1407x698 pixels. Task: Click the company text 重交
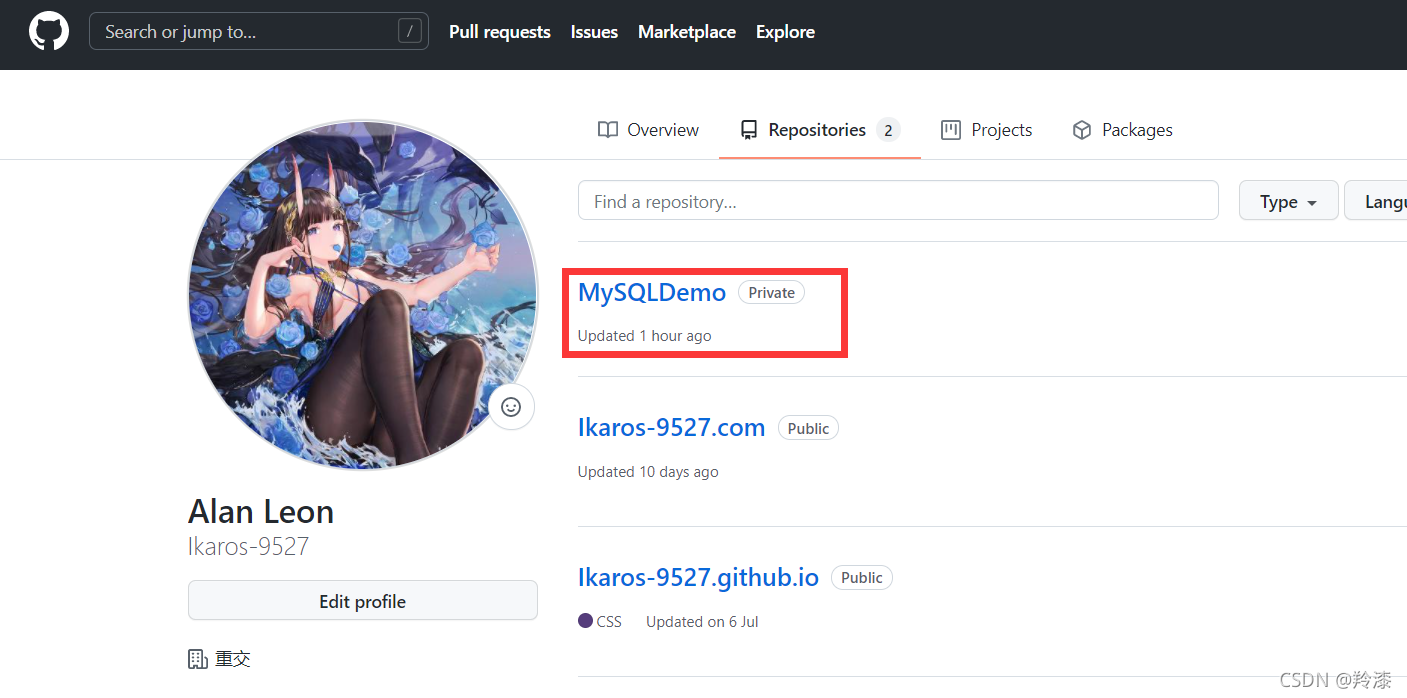(233, 659)
